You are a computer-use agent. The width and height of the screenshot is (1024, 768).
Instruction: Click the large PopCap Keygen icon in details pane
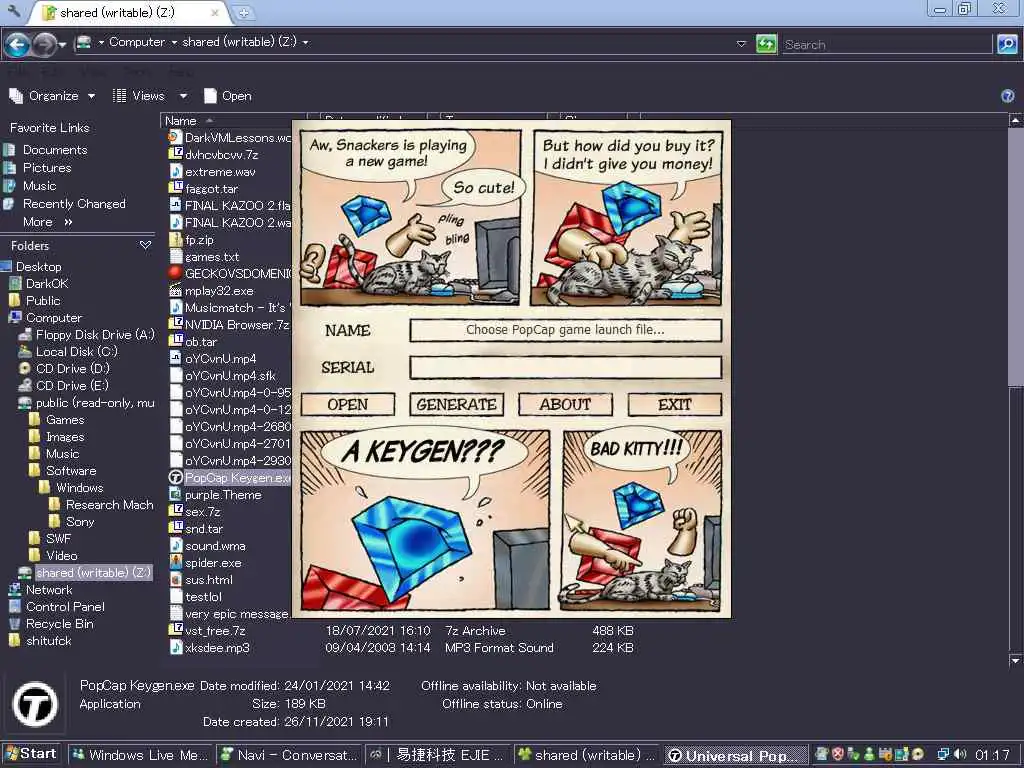pyautogui.click(x=35, y=704)
